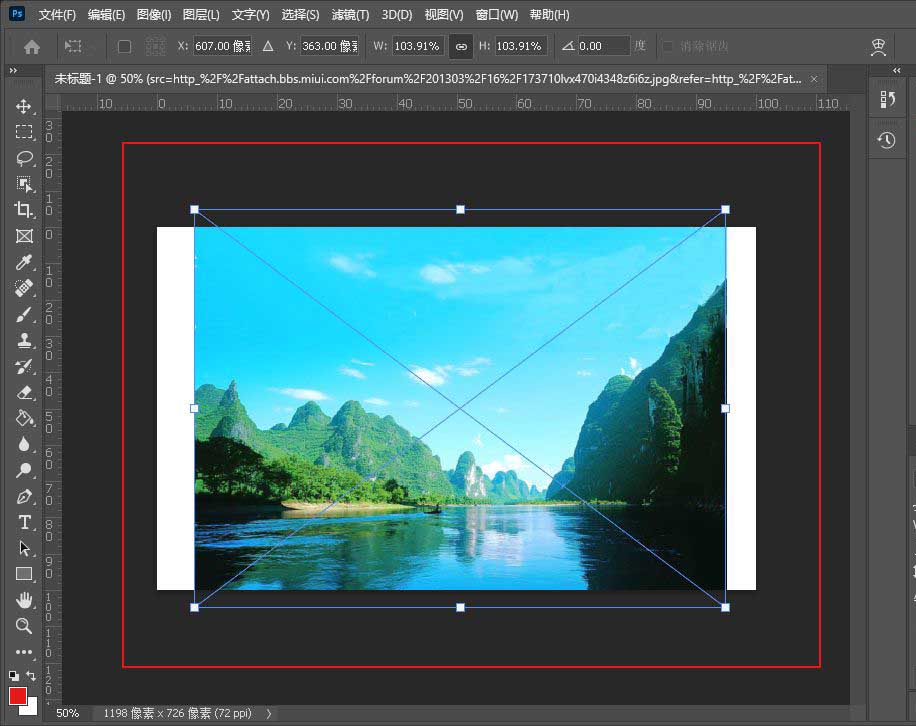Select the Rectangular Marquee tool
Viewport: 916px width, 726px height.
pos(25,132)
